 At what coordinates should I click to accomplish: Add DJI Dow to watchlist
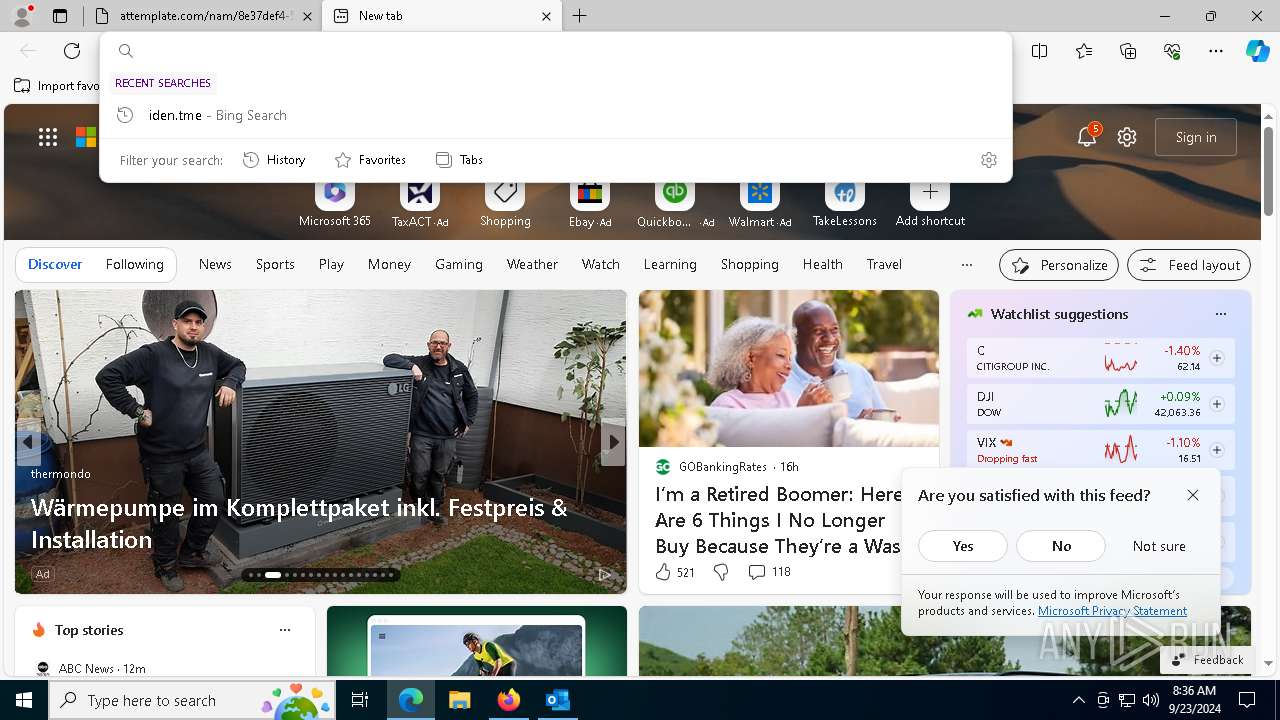click(1216, 404)
